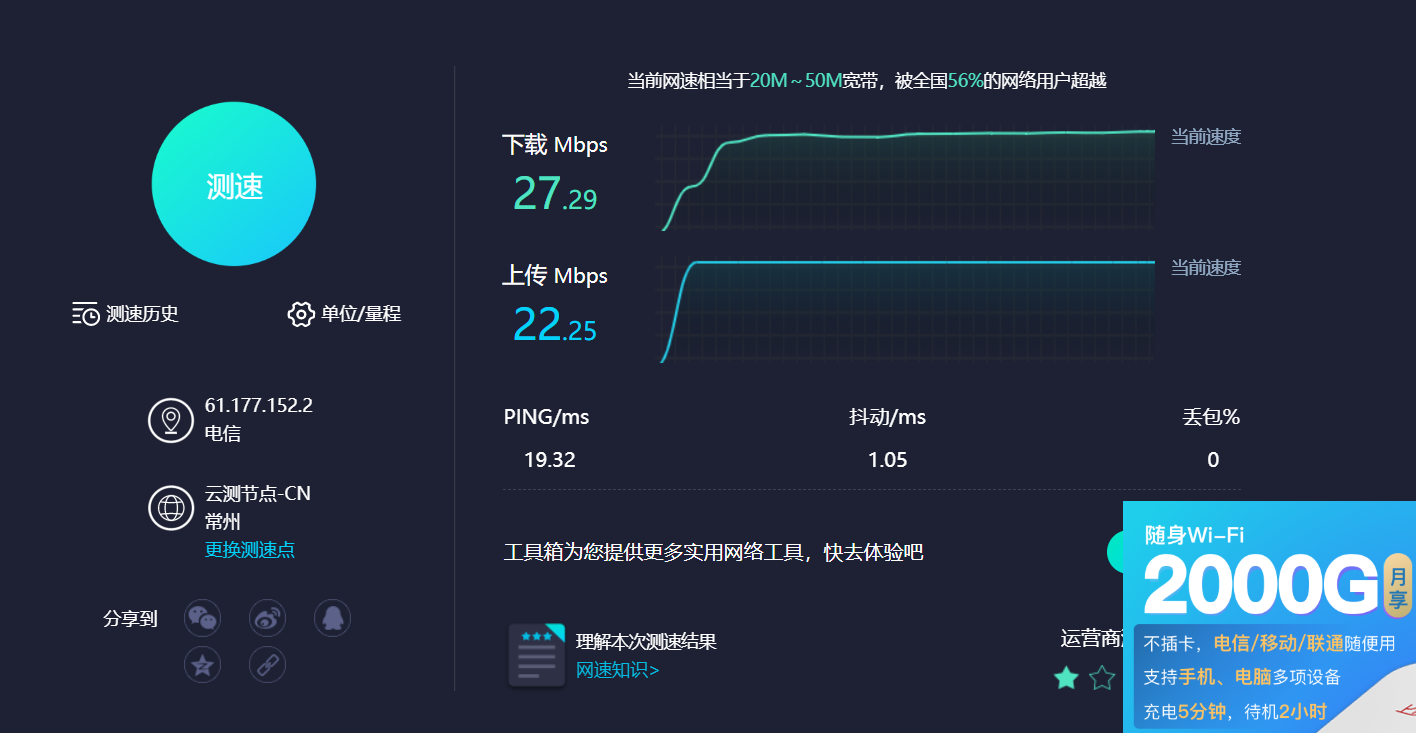Image resolution: width=1416 pixels, height=733 pixels.
Task: Click the IP address 61.177.152.2
Action: tap(259, 405)
